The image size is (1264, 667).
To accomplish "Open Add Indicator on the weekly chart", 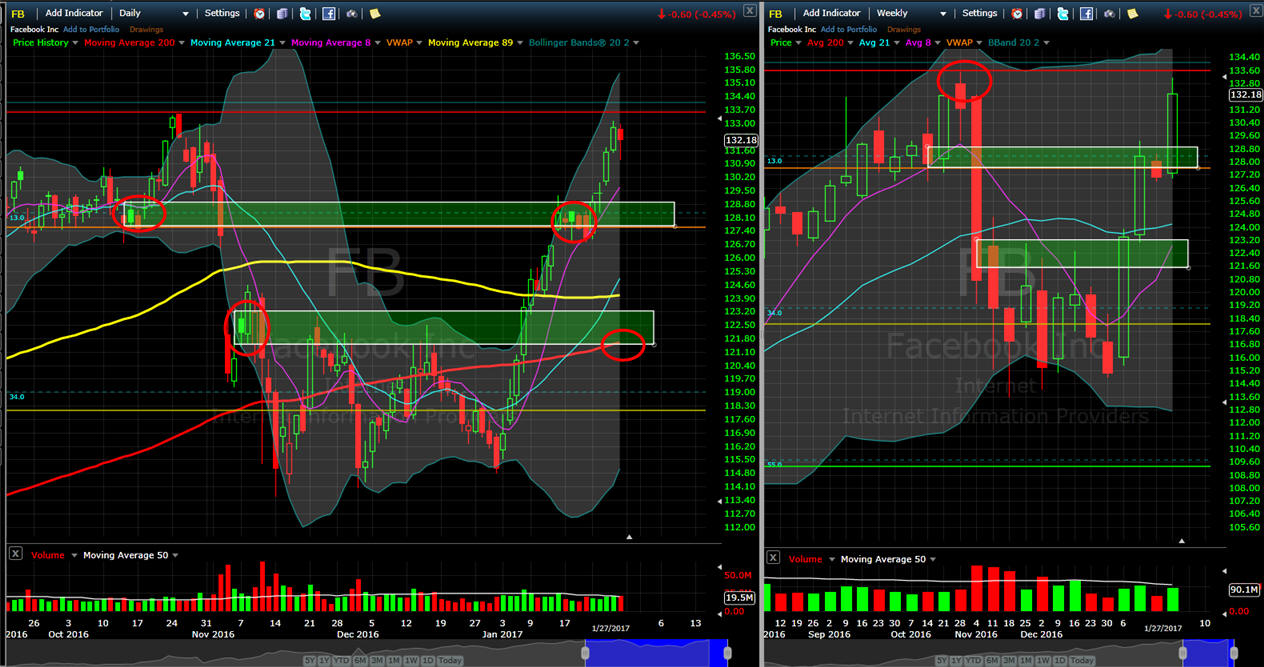I will tap(831, 14).
